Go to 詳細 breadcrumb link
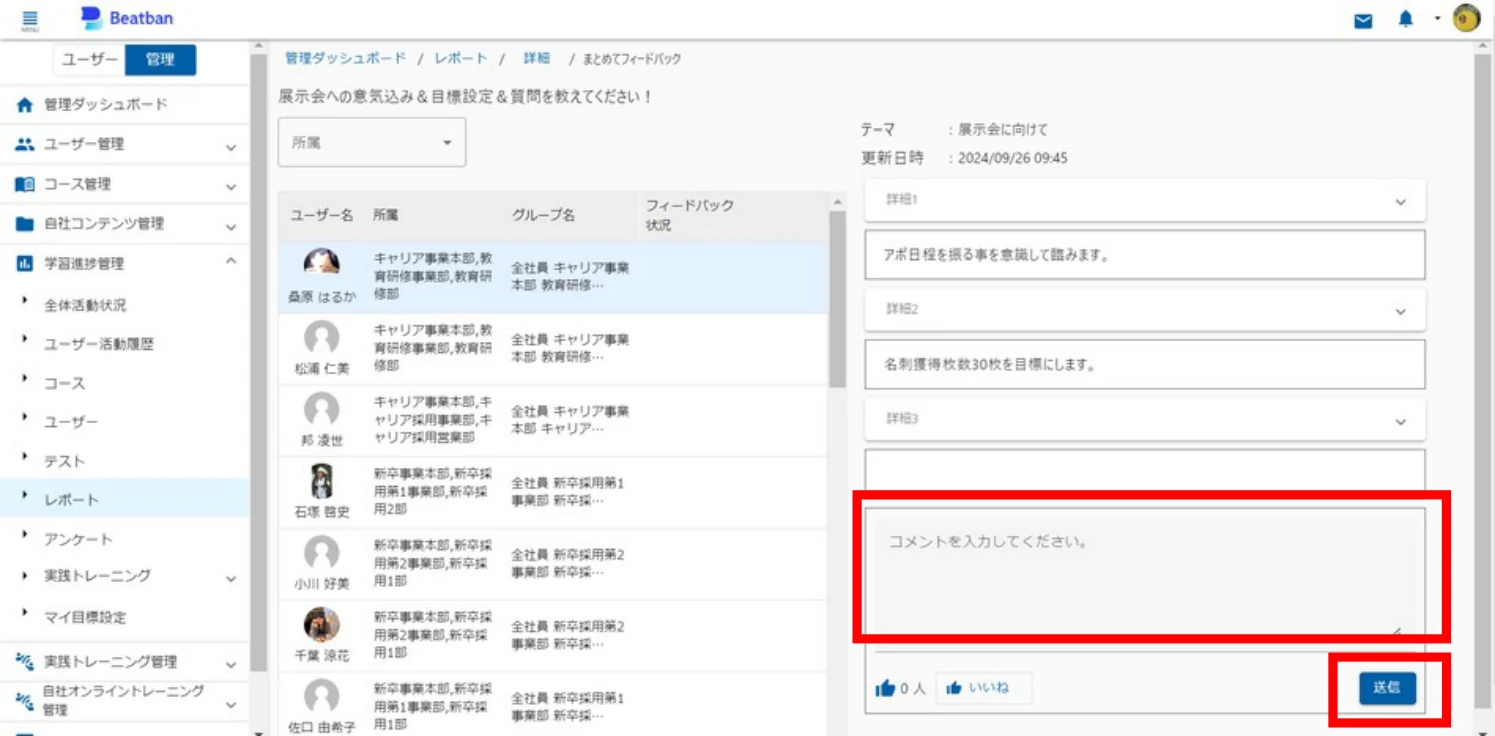This screenshot has height=736, width=1495. pos(537,58)
